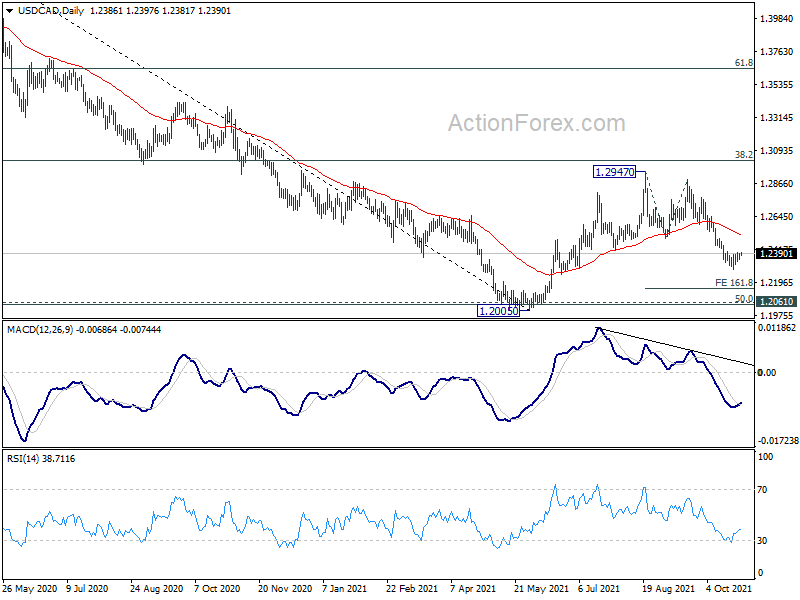
Task: Open the ActionForex.com watermark link
Action: tap(536, 123)
